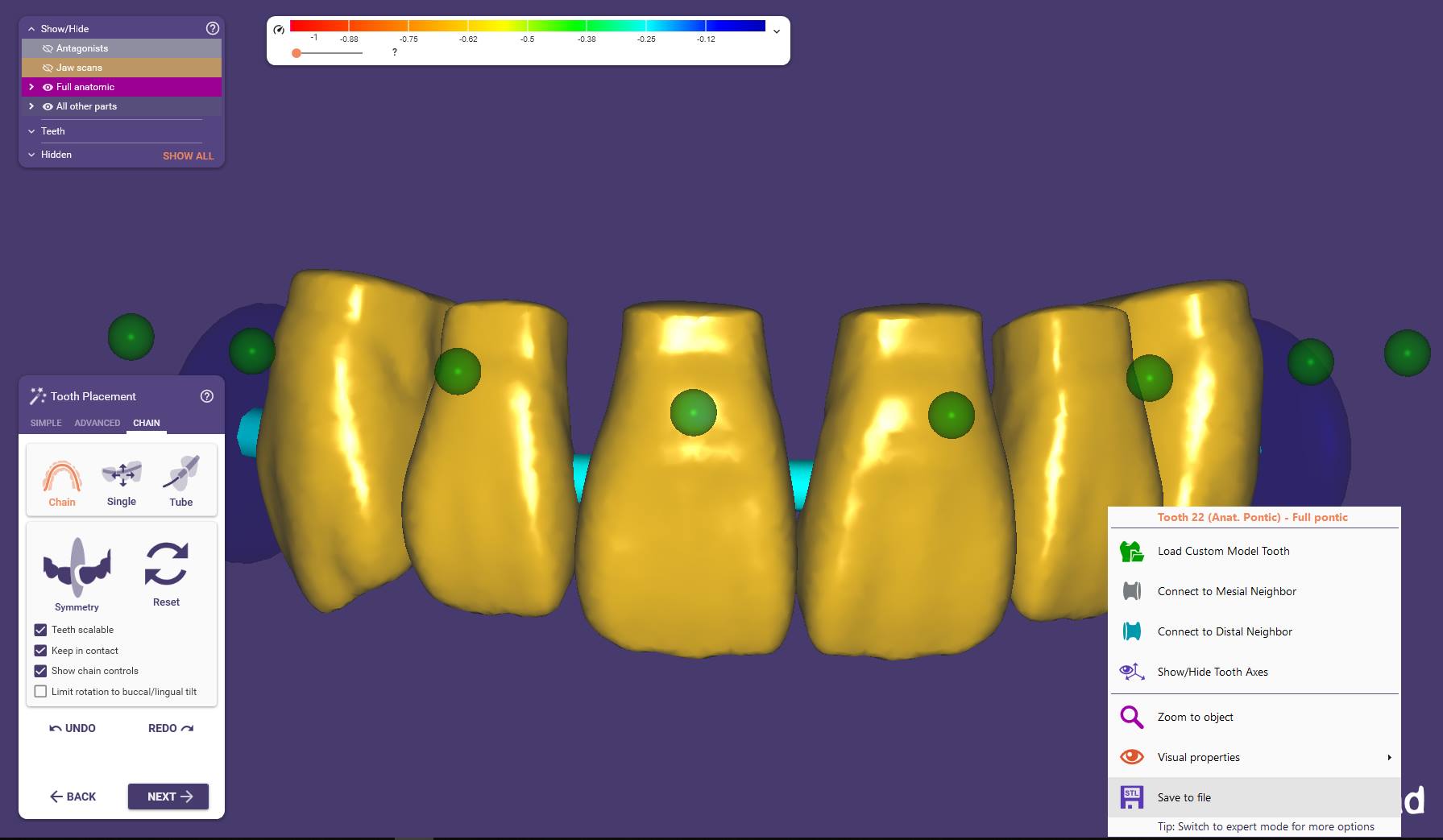The height and width of the screenshot is (840, 1443).
Task: Toggle Antagonists visibility eye
Action: pos(48,48)
